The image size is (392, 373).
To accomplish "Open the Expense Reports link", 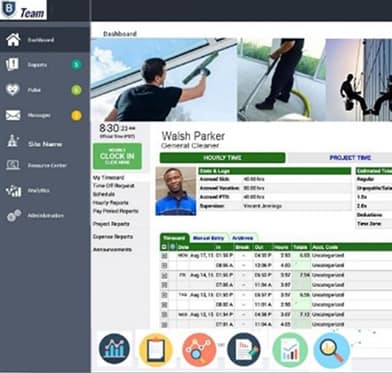I will [x=113, y=236].
